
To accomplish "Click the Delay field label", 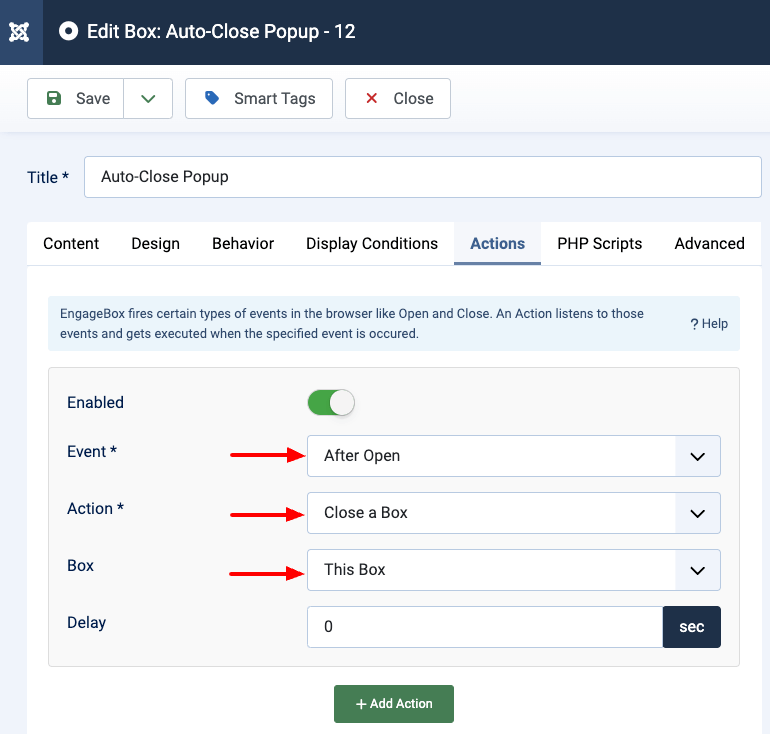I will (86, 623).
